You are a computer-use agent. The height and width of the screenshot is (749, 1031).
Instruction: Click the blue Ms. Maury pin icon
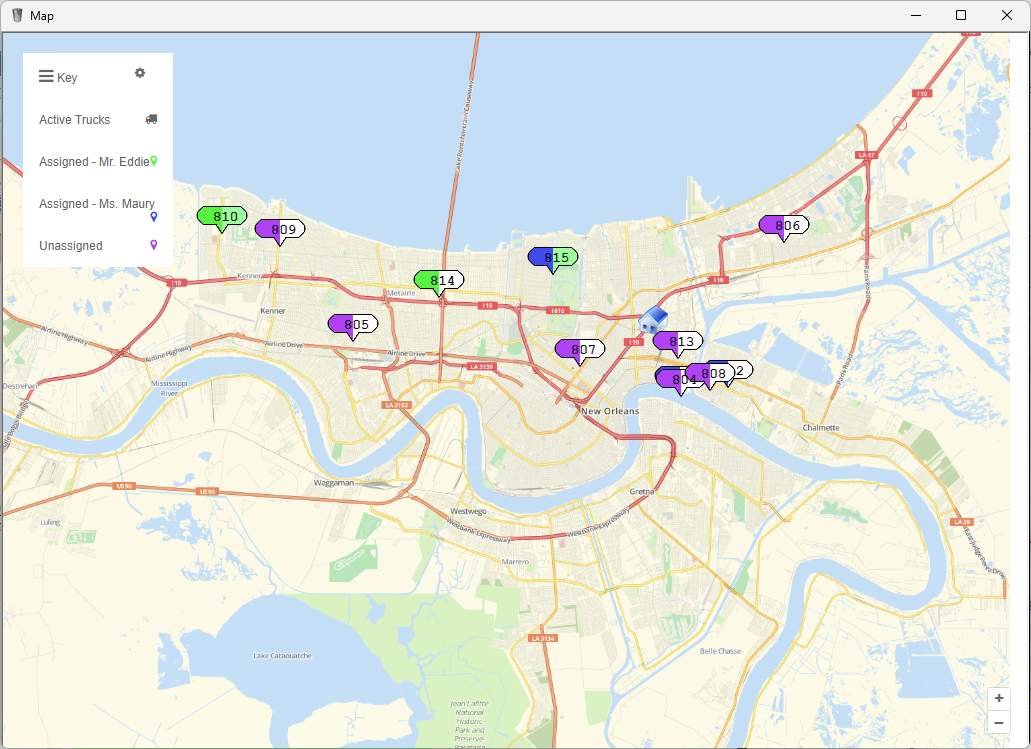pos(154,216)
